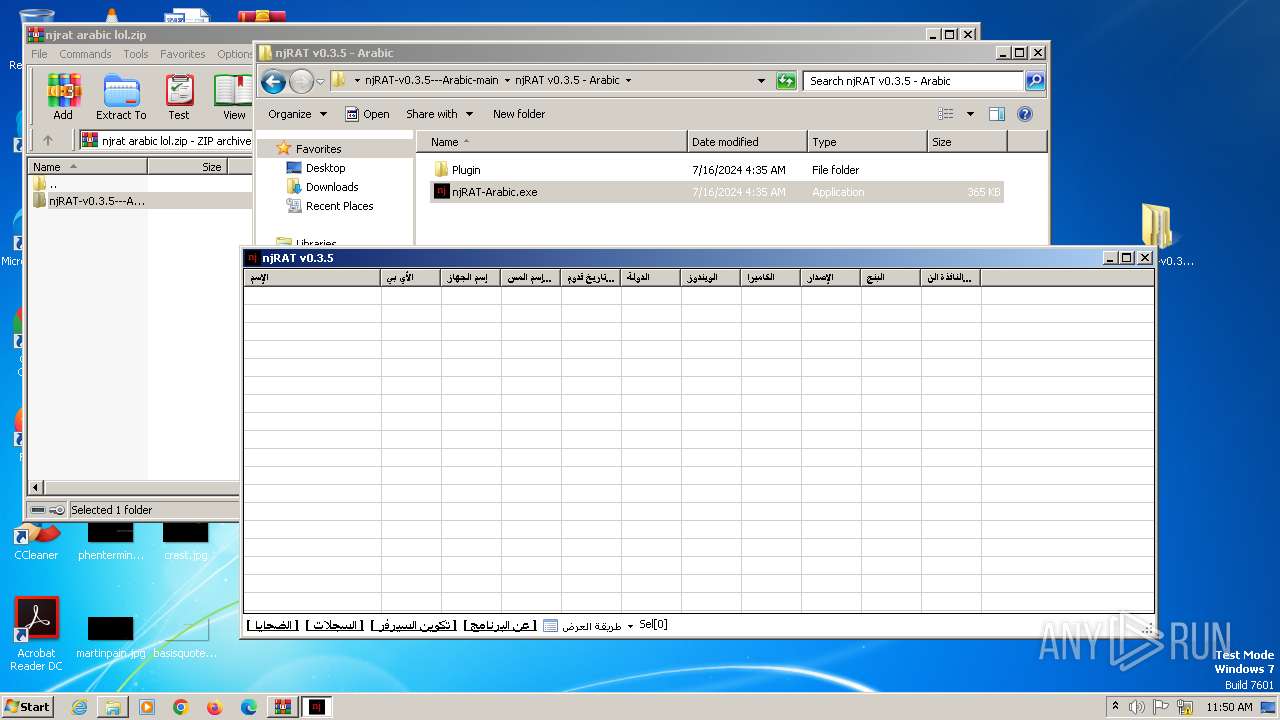The image size is (1280, 720).
Task: Expand address bar previous locations dropdown
Action: click(x=761, y=81)
